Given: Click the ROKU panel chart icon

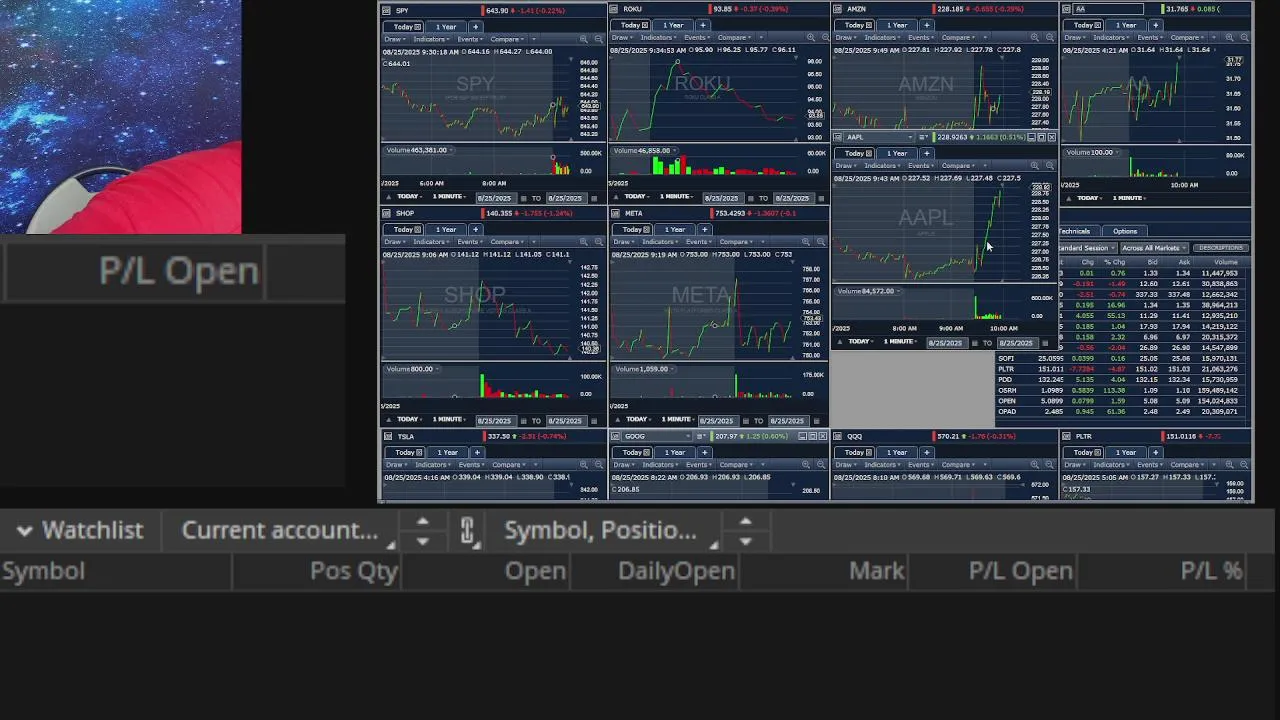Looking at the screenshot, I should pyautogui.click(x=614, y=9).
